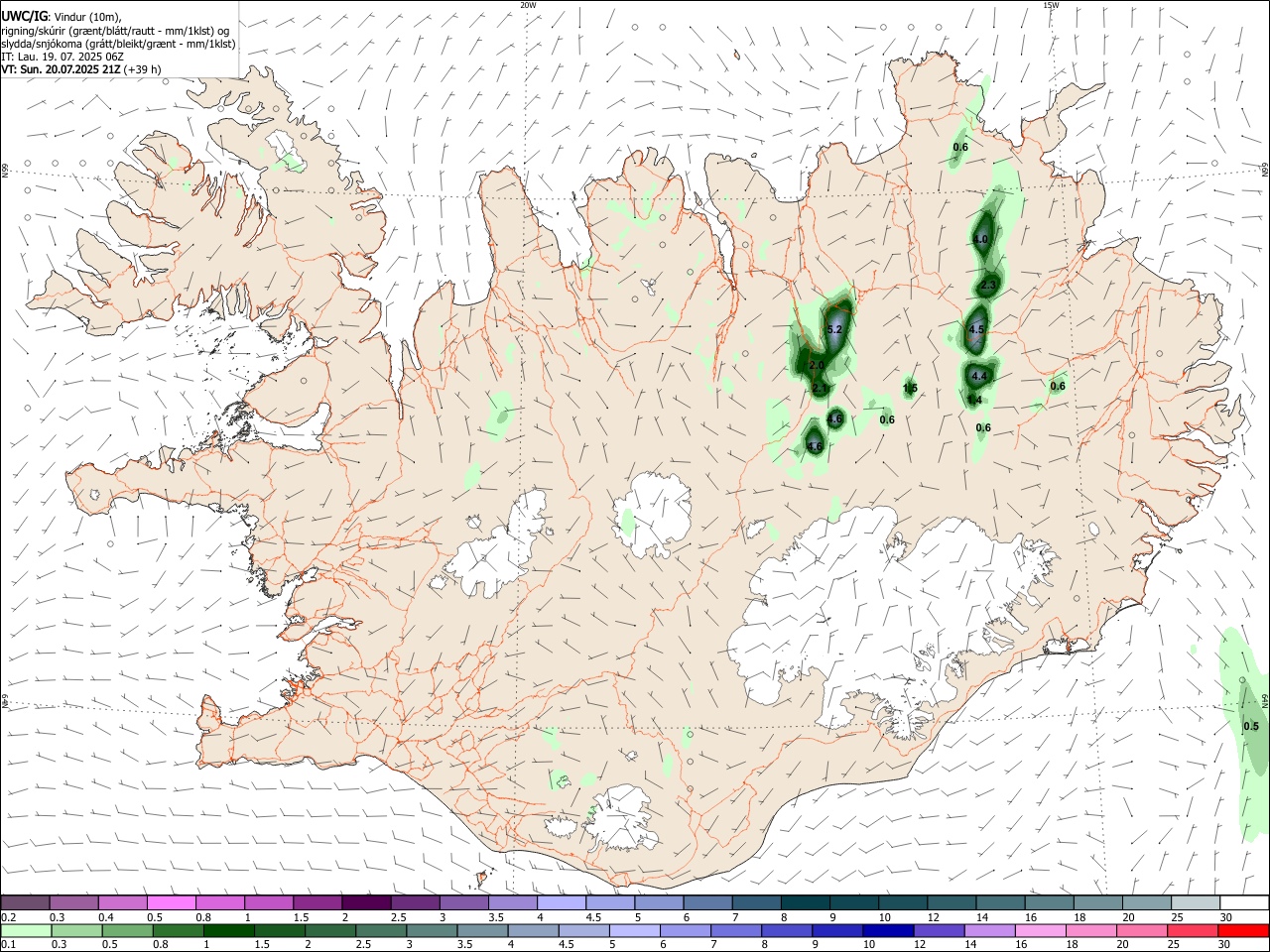
Task: Click the 4.0 precipitation value label
Action: (980, 240)
